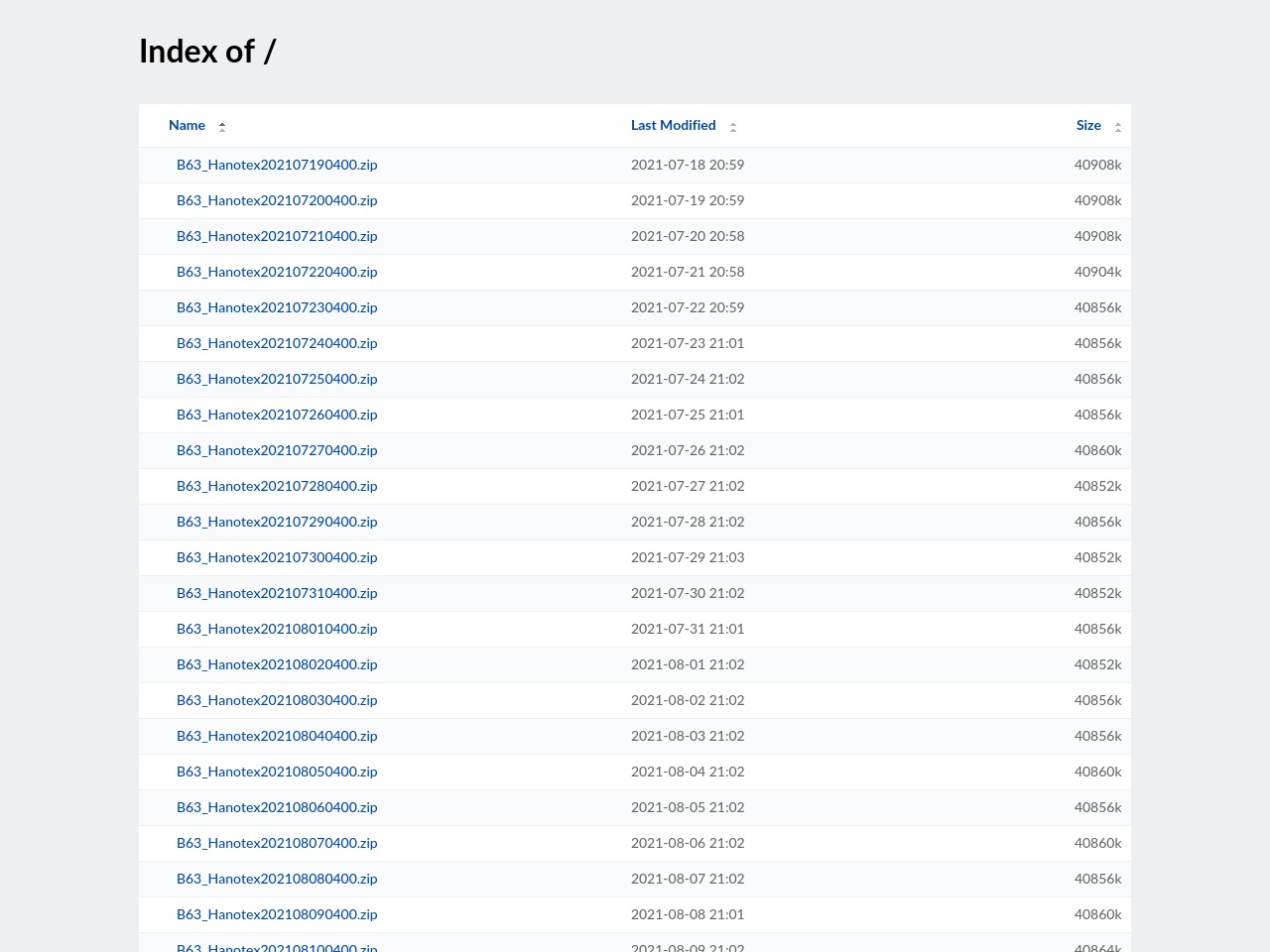
Task: Click the sort arrow icon beside Last Modified
Action: 733,127
